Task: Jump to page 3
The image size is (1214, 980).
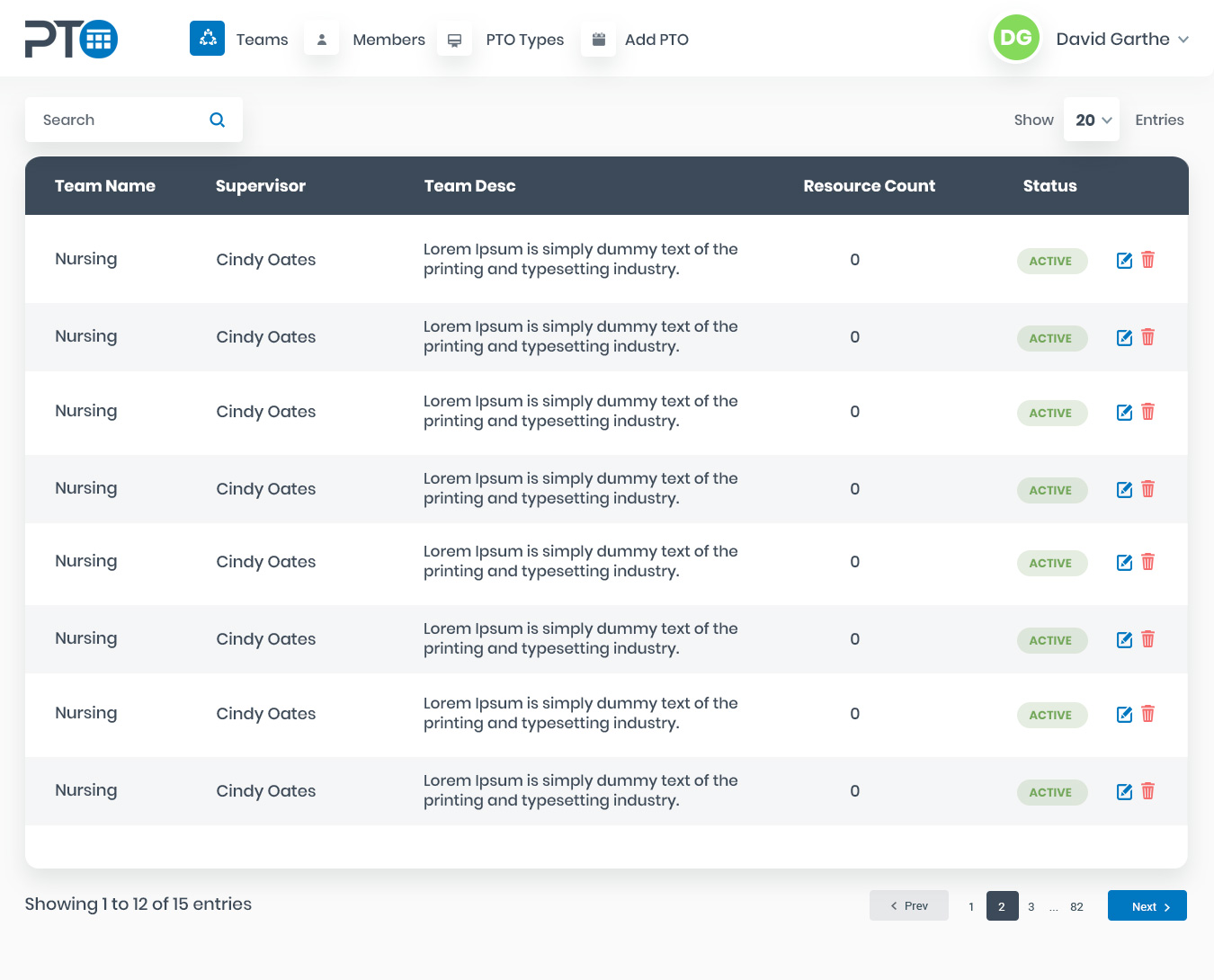Action: point(1031,906)
